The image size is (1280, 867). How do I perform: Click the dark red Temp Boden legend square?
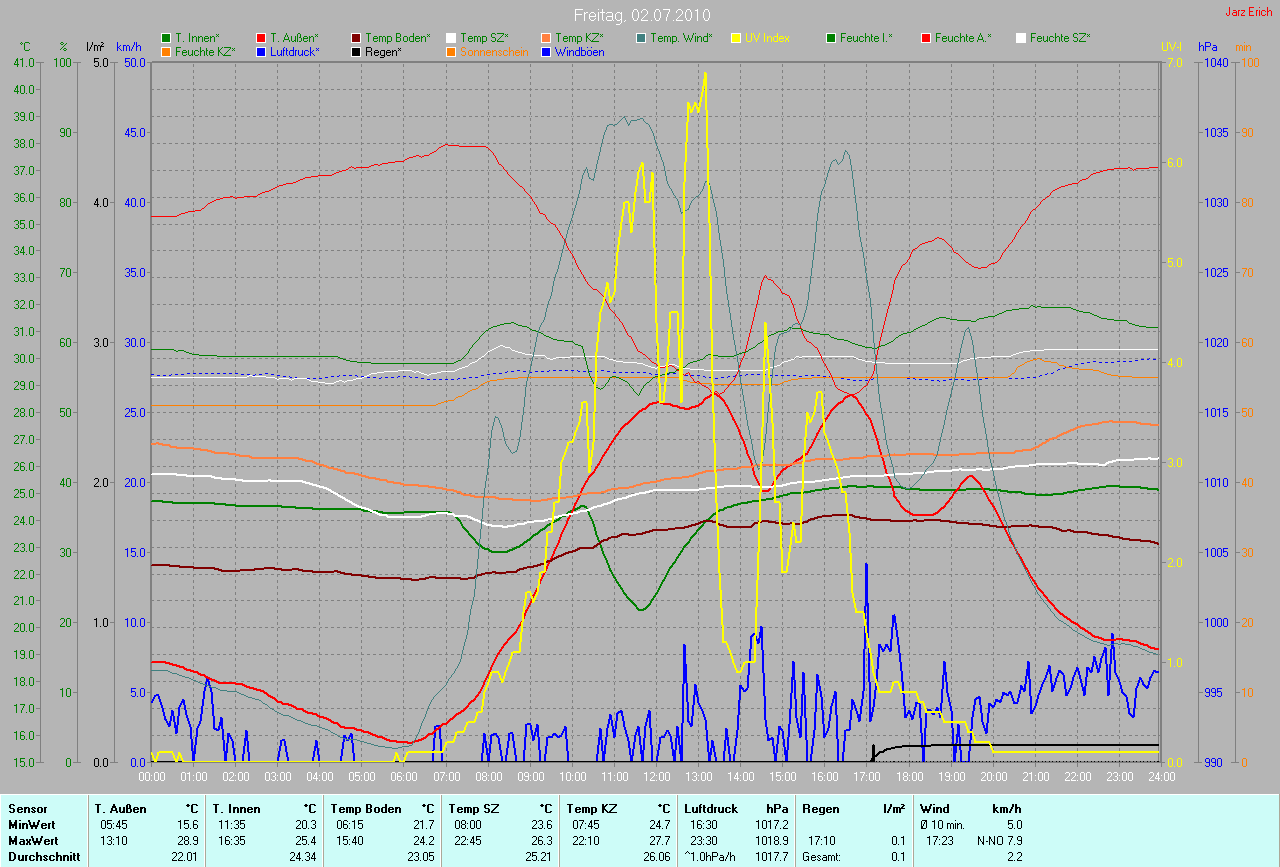pyautogui.click(x=357, y=38)
